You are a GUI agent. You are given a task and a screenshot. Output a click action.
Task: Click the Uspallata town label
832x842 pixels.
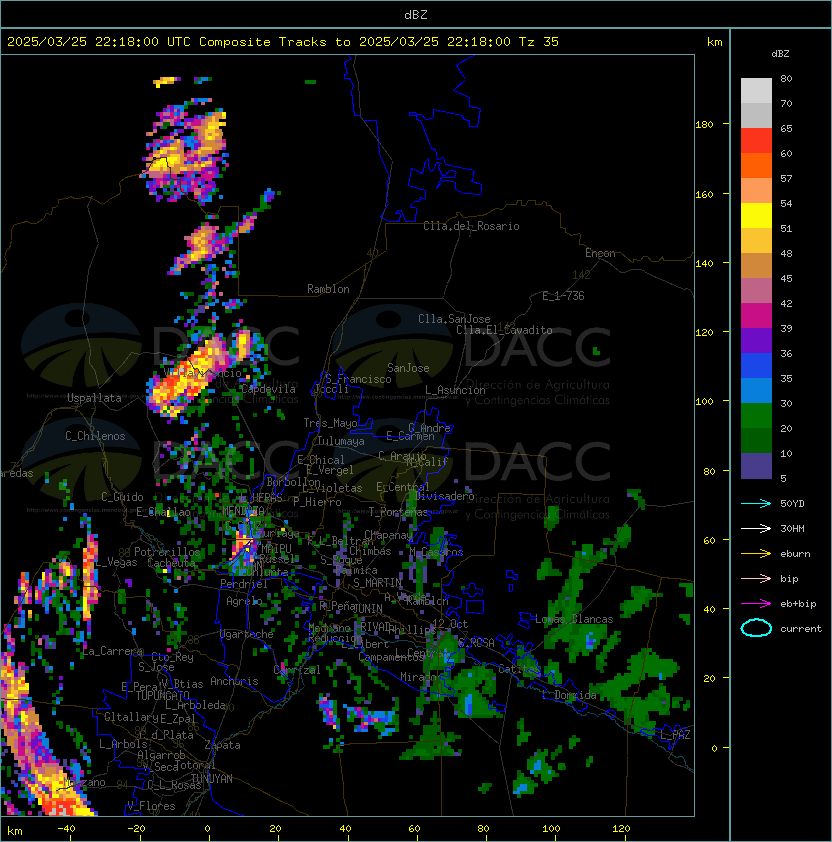click(x=94, y=398)
